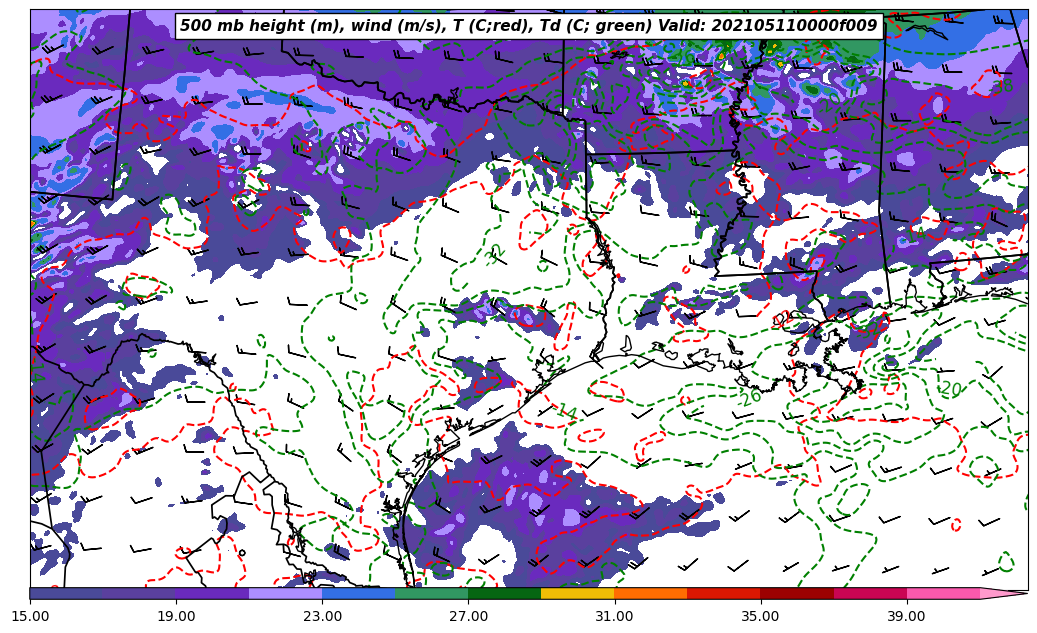Select the dark red colorbar segment
The image size is (1037, 633).
pyautogui.click(x=796, y=593)
